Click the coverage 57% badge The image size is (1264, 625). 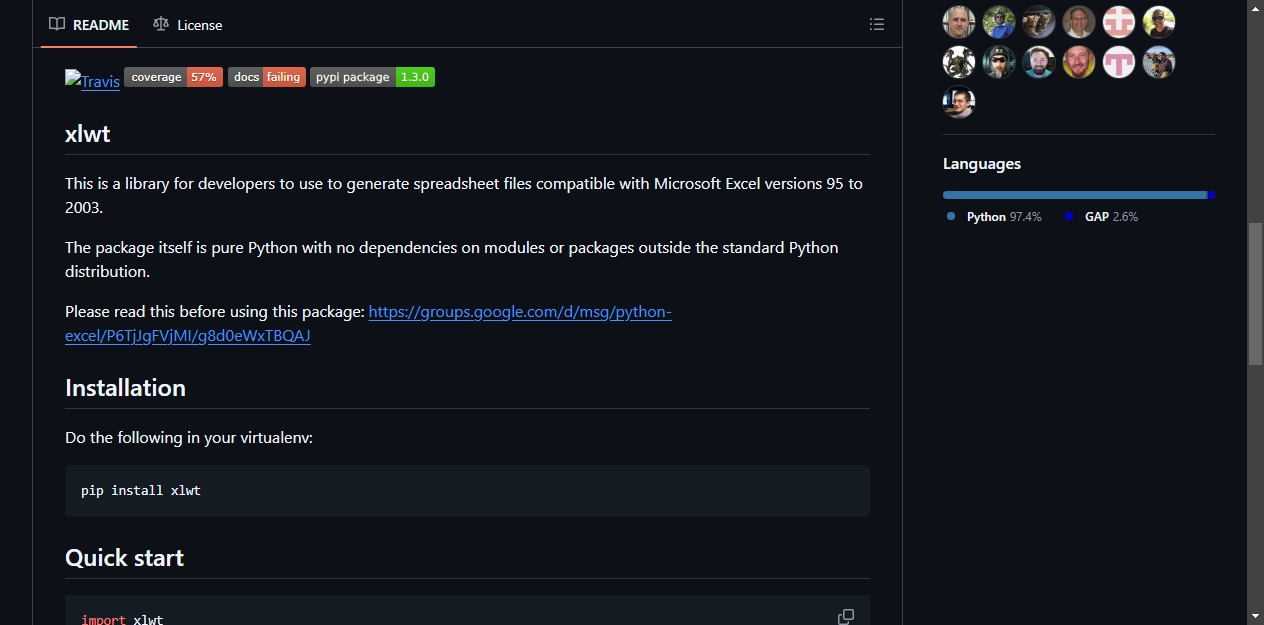click(x=173, y=77)
